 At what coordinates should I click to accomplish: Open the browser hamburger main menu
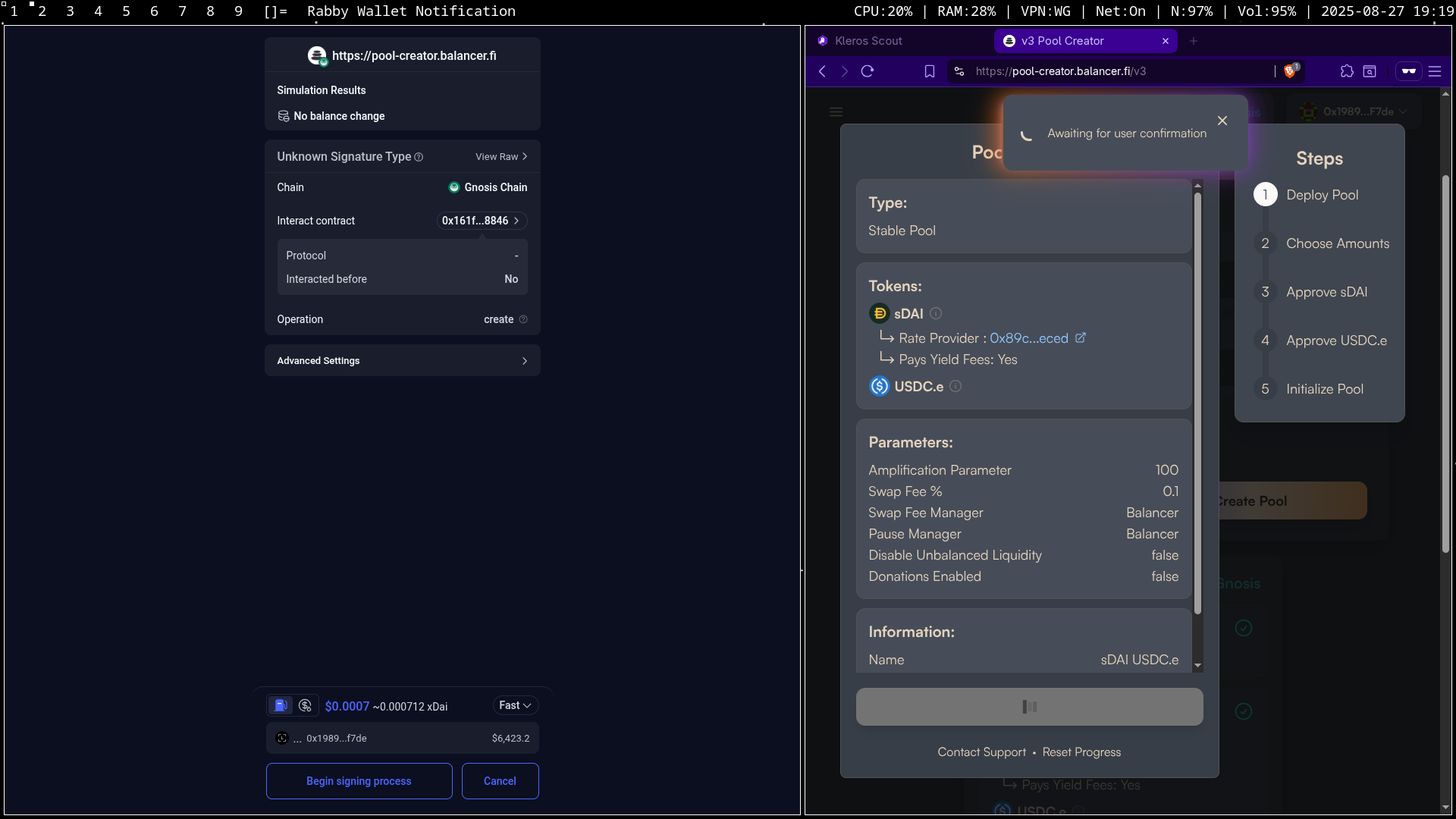coord(1435,71)
